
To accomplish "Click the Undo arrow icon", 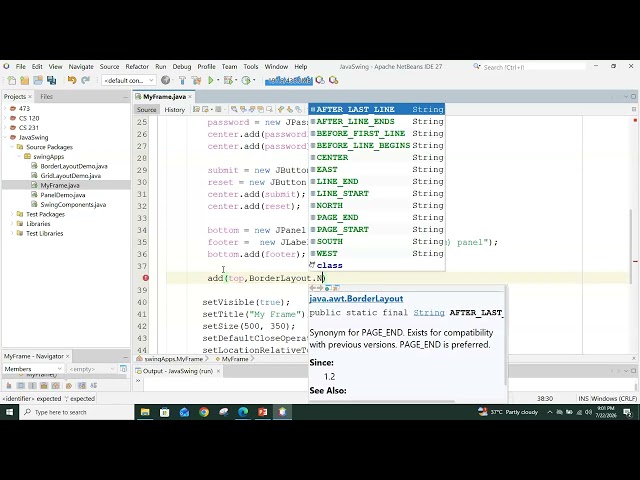I will (x=72, y=80).
